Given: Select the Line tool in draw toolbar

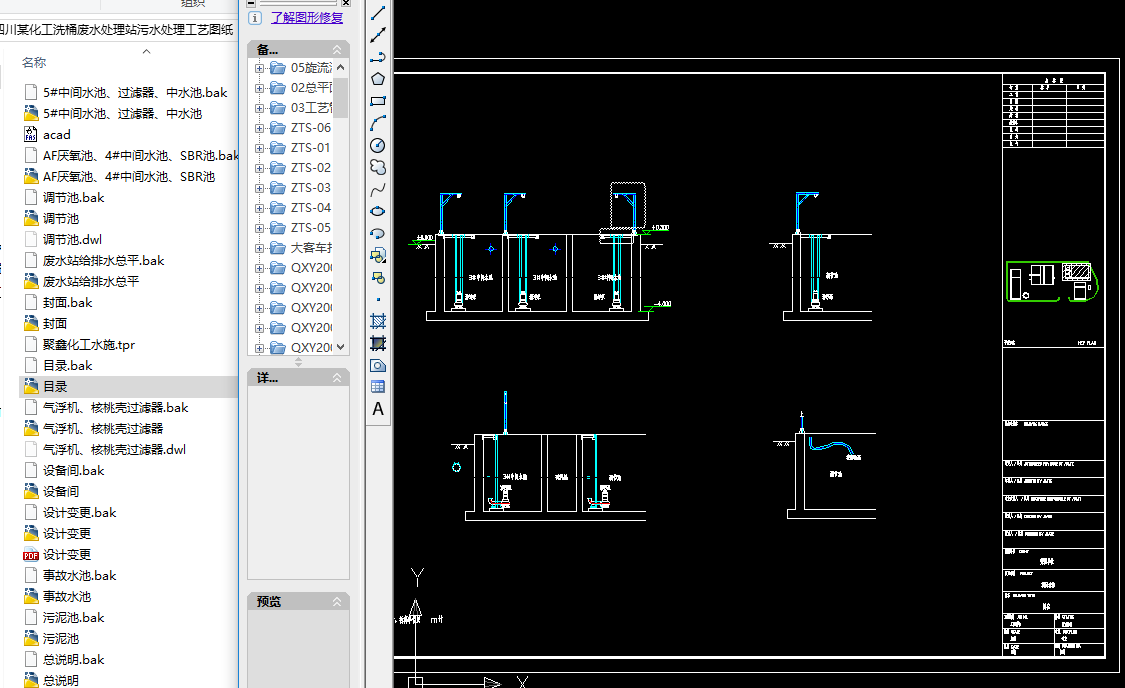Looking at the screenshot, I should pyautogui.click(x=377, y=13).
